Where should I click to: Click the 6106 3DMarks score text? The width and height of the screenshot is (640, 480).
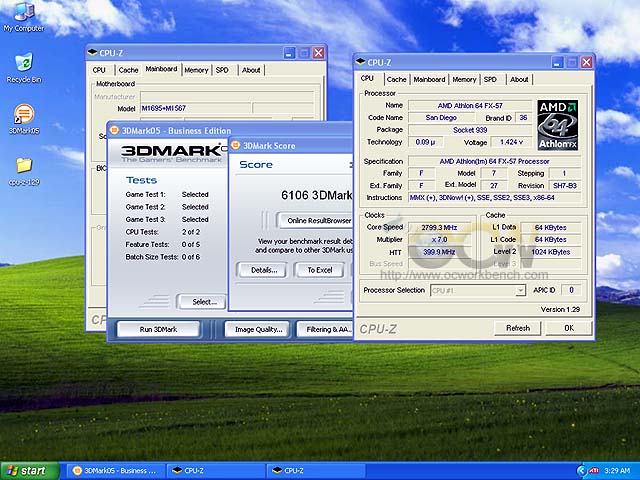(317, 195)
